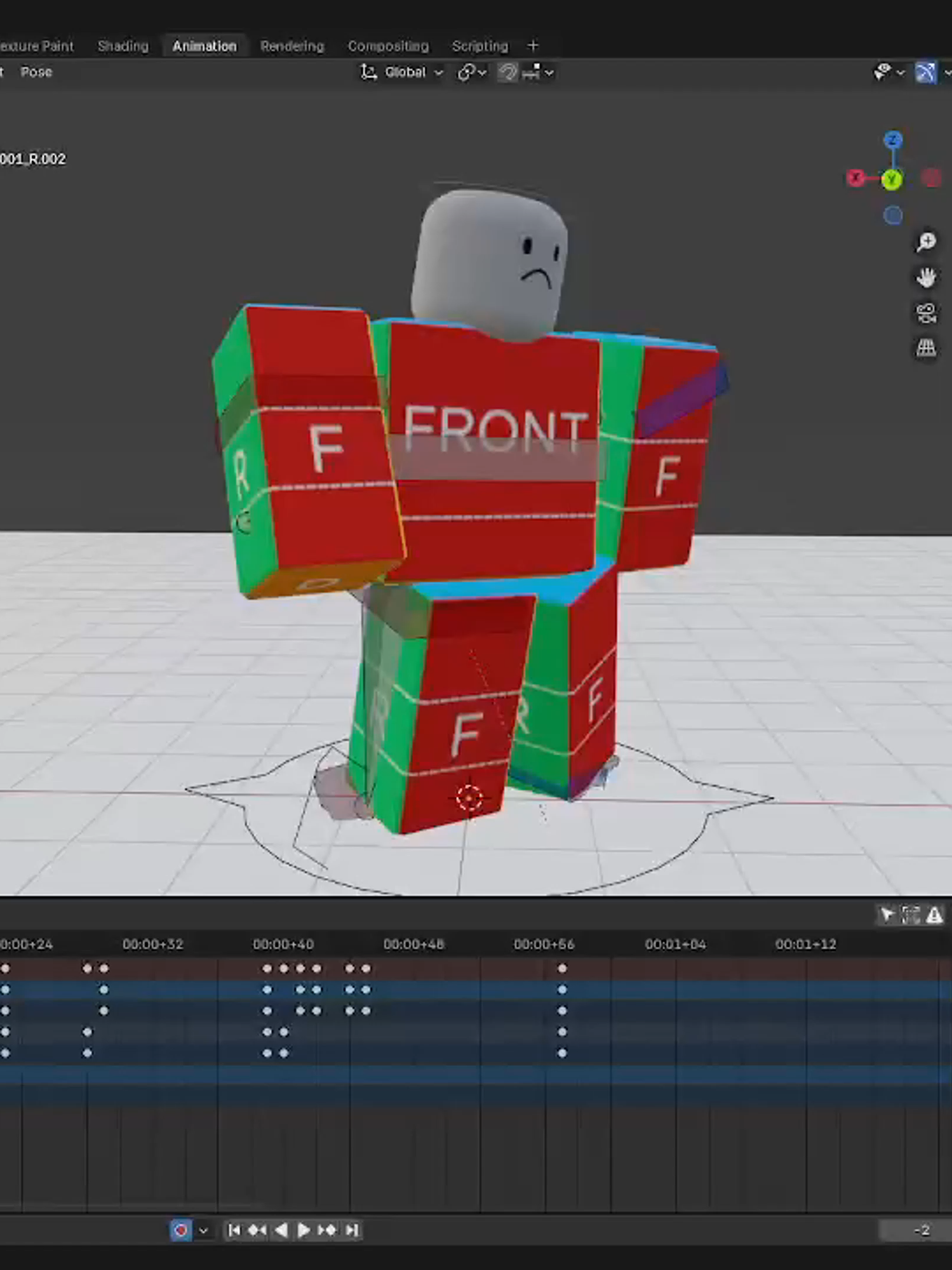Click the current frame field showing -2
The image size is (952, 1270).
pyautogui.click(x=916, y=1230)
